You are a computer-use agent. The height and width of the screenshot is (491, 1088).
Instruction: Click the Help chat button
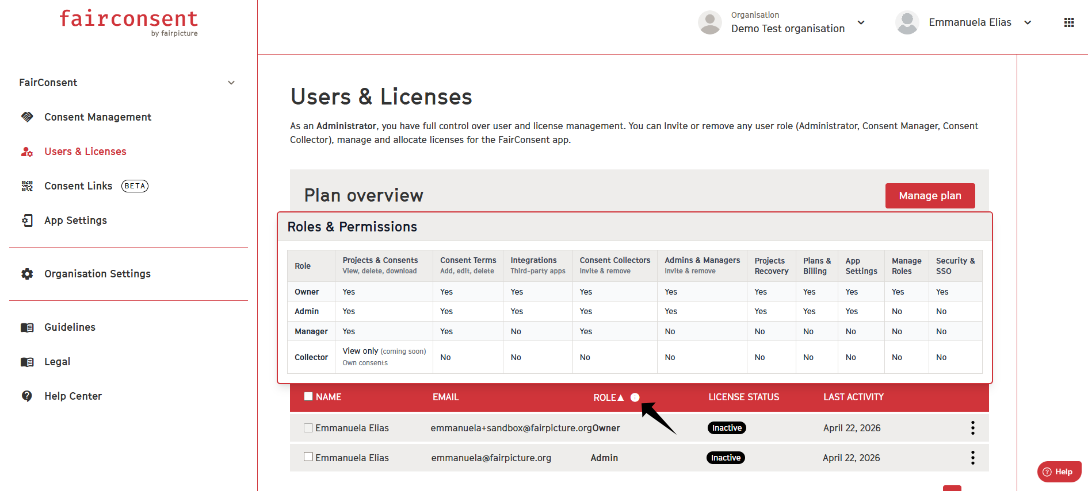click(x=1059, y=472)
